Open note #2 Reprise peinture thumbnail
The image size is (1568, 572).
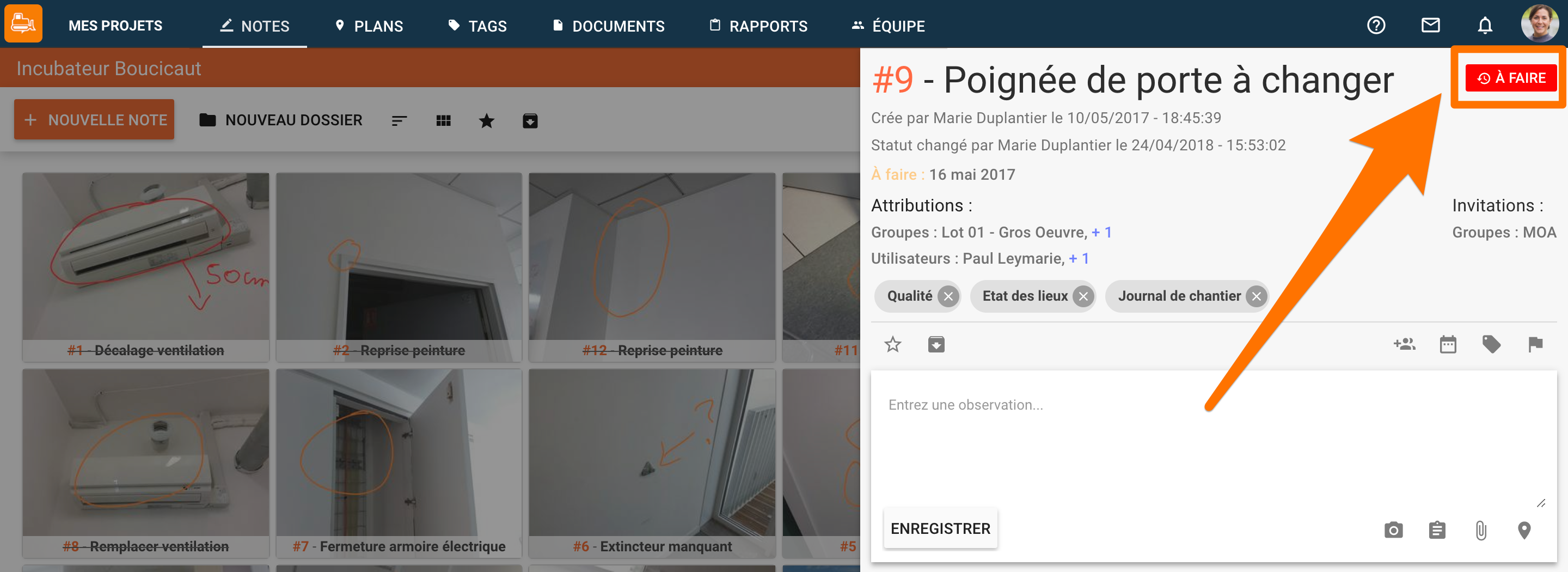(x=399, y=267)
